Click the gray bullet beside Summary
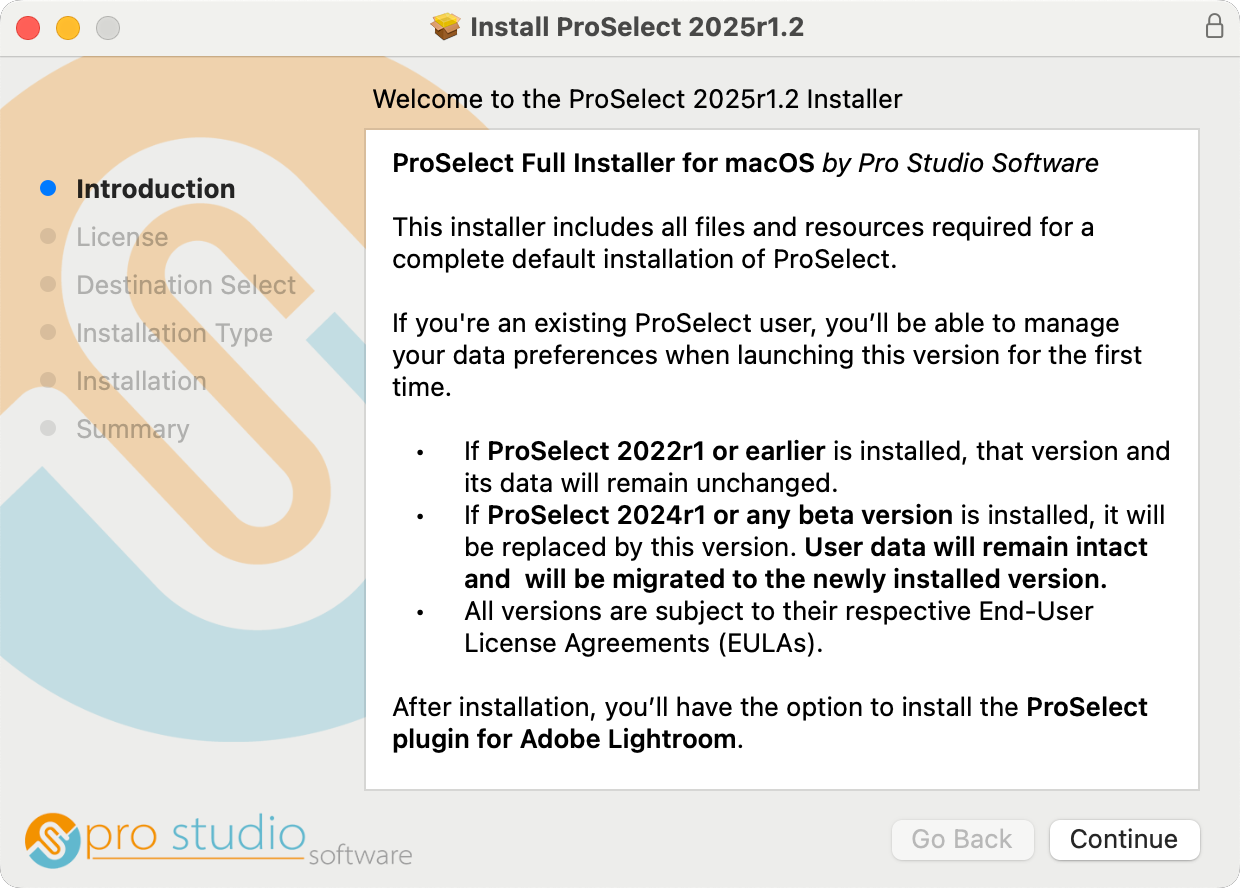 (48, 428)
